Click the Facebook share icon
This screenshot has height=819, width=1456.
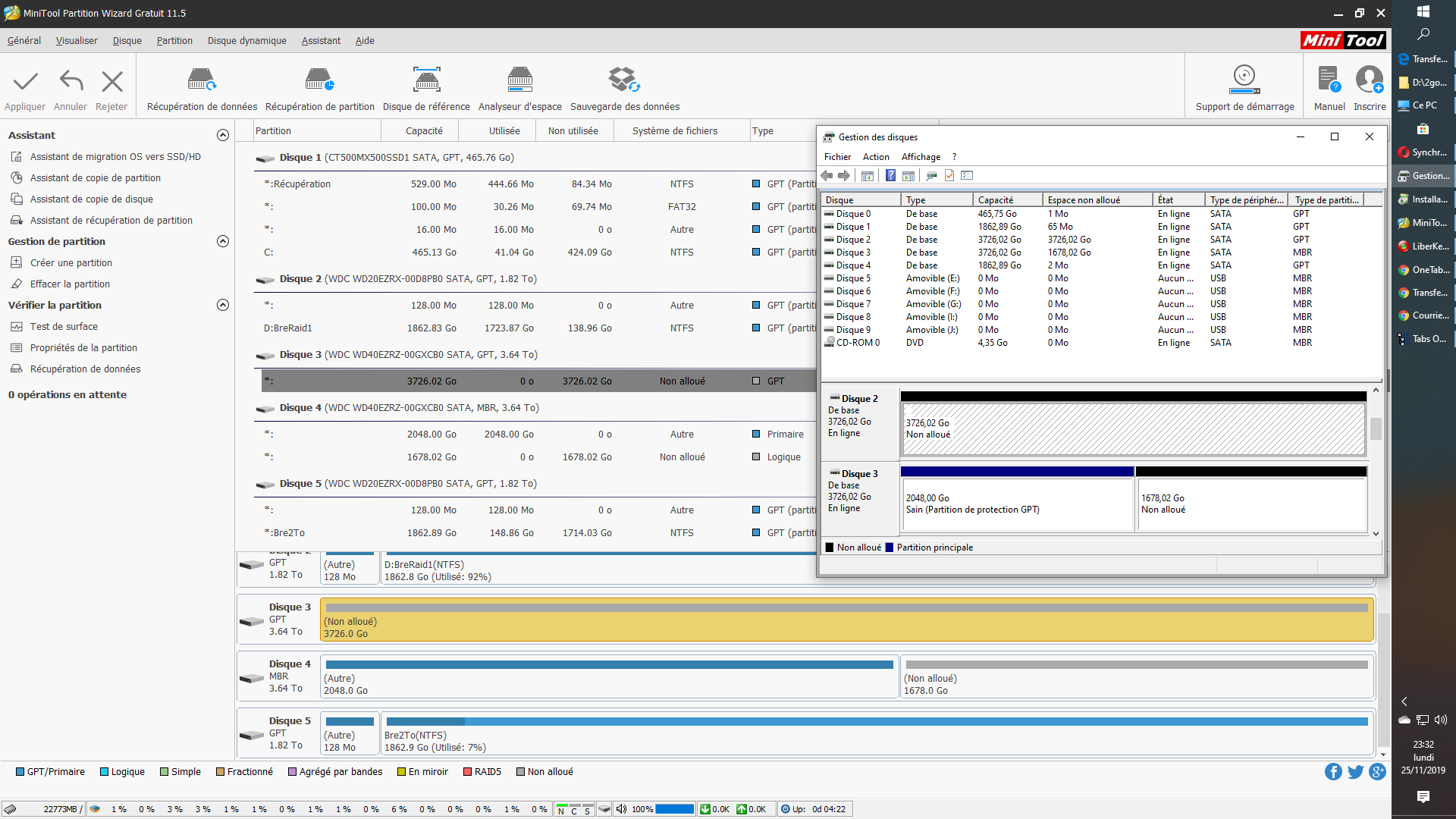(1332, 772)
